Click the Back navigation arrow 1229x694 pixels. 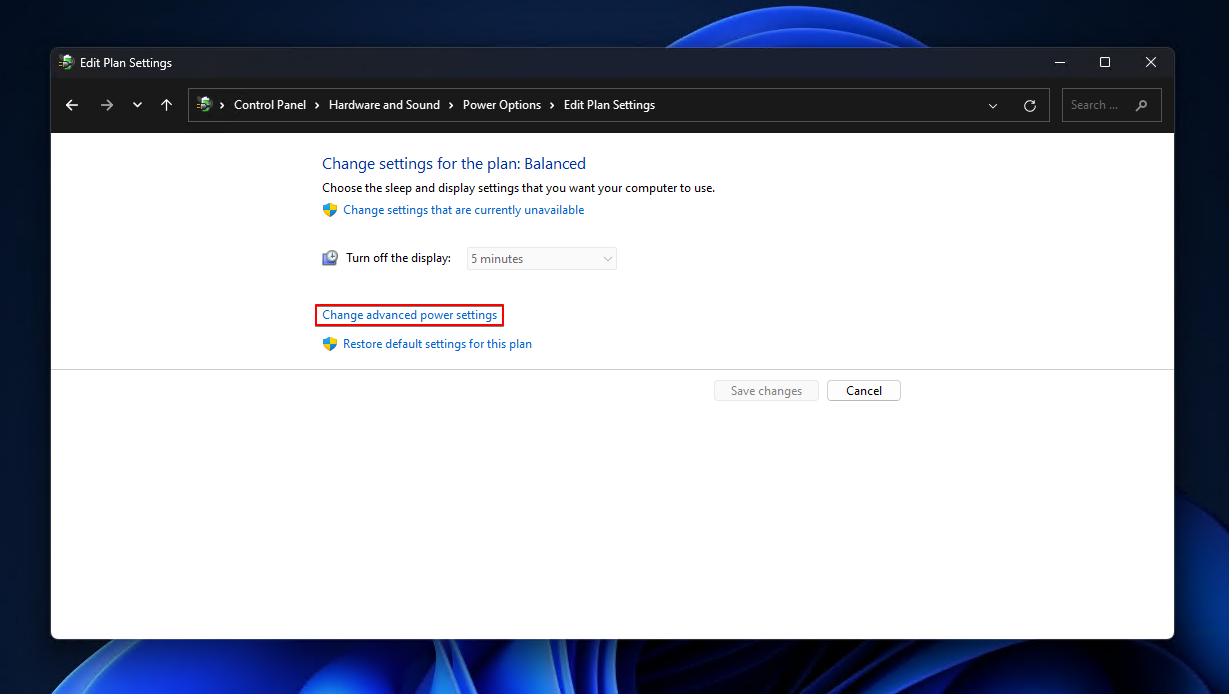tap(71, 104)
